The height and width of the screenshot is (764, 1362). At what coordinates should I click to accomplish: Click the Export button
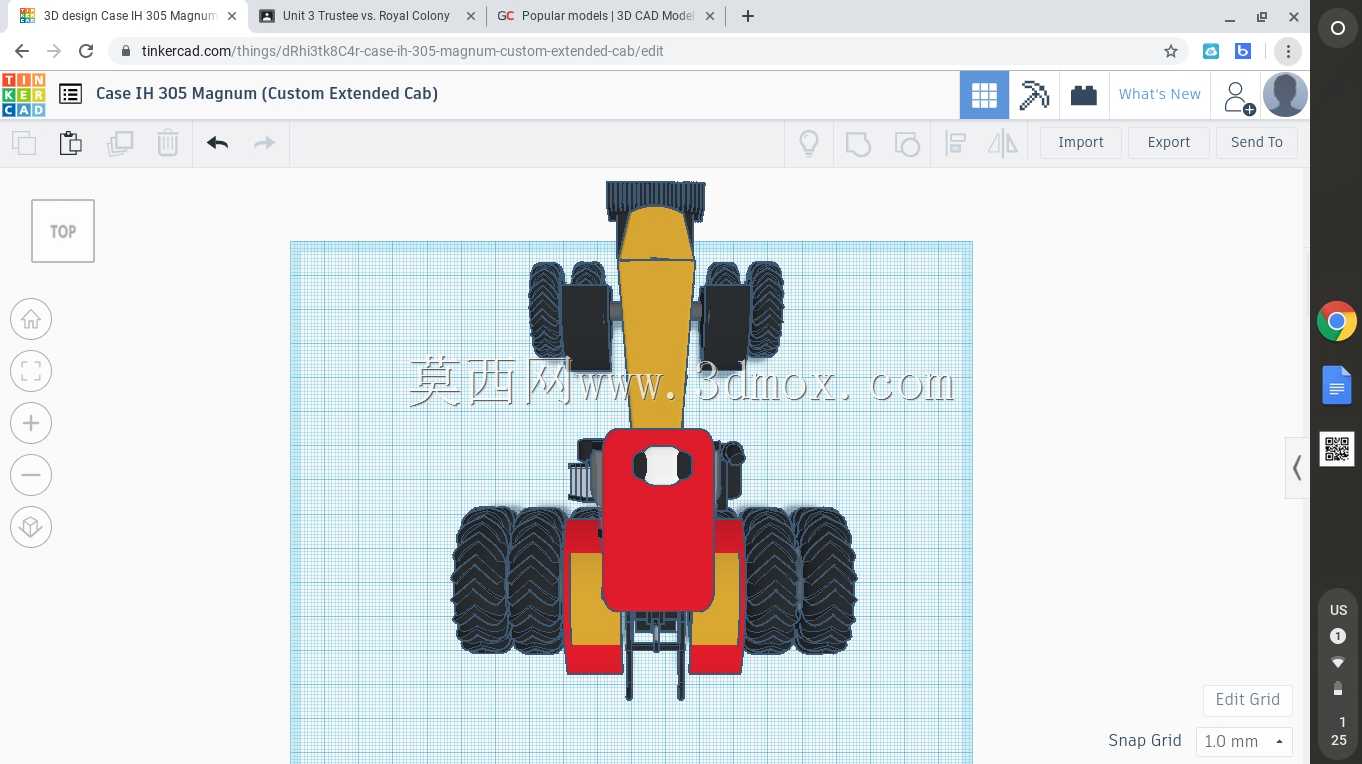[x=1169, y=143]
